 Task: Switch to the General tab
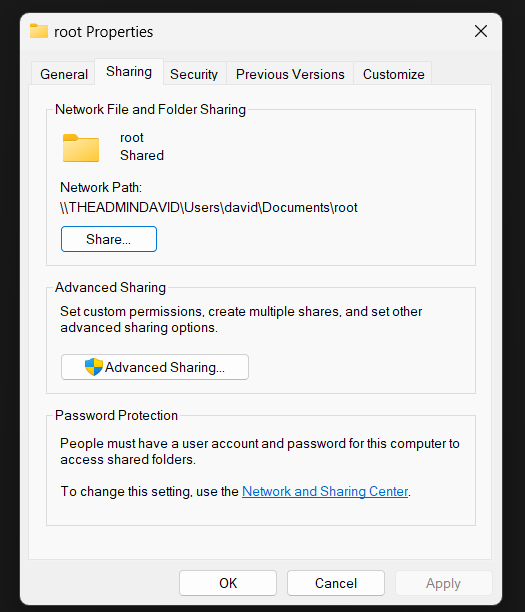64,74
